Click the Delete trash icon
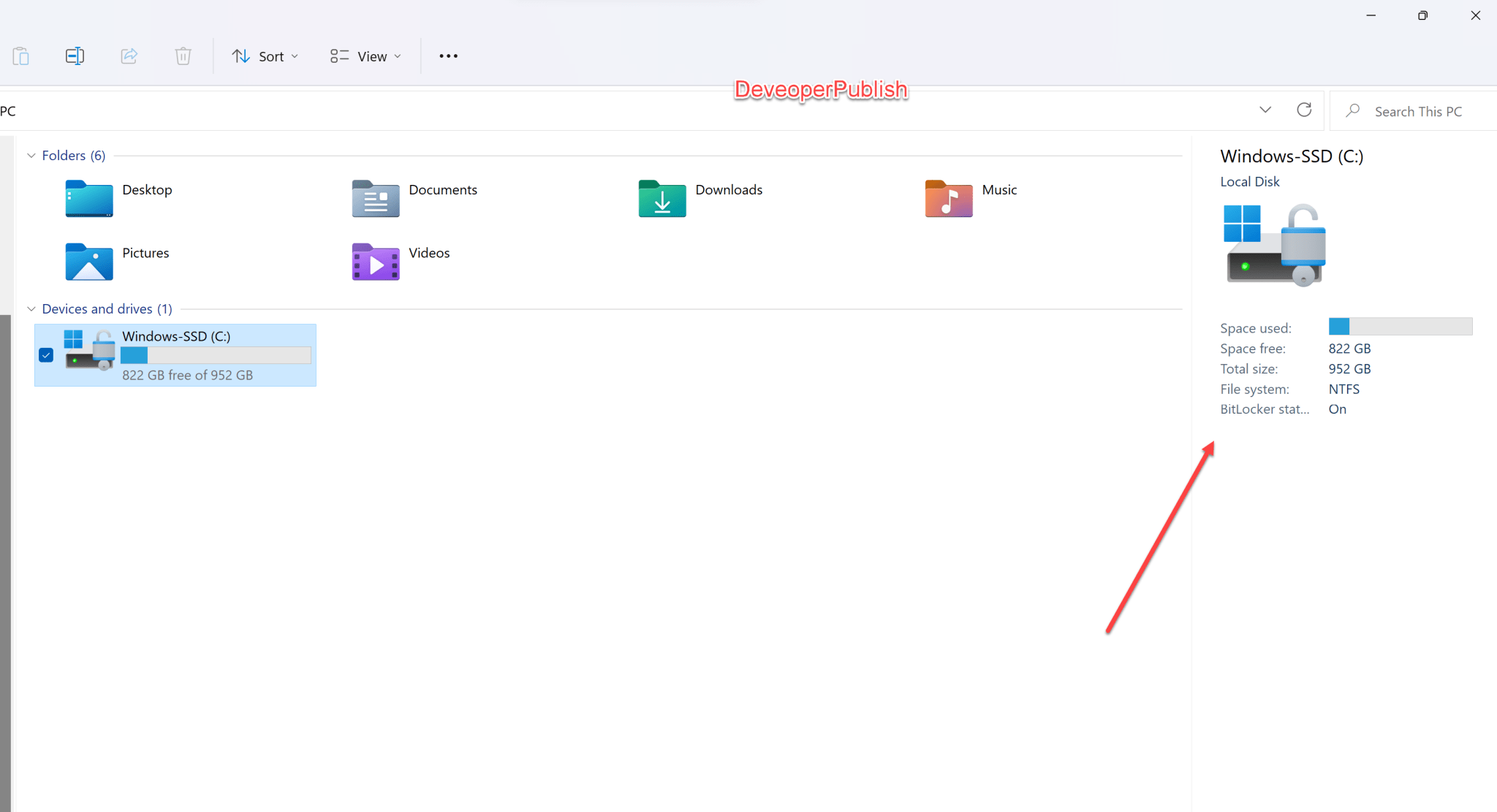The width and height of the screenshot is (1497, 812). tap(183, 56)
